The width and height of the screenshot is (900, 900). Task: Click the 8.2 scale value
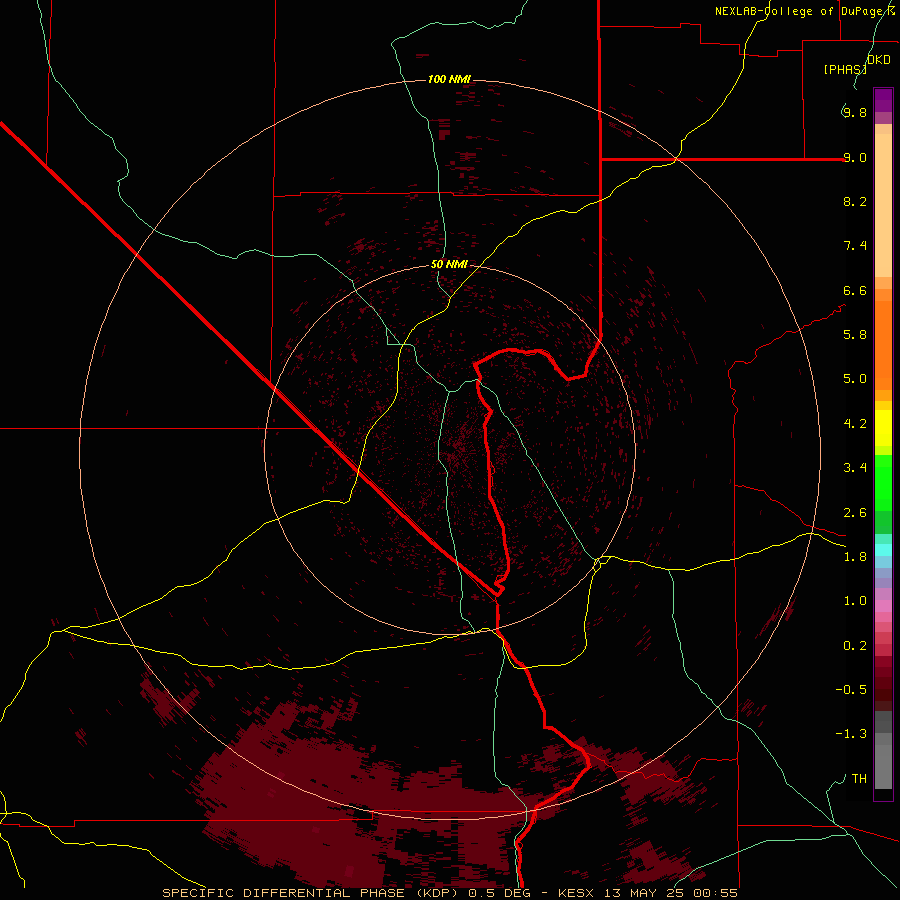[x=855, y=201]
